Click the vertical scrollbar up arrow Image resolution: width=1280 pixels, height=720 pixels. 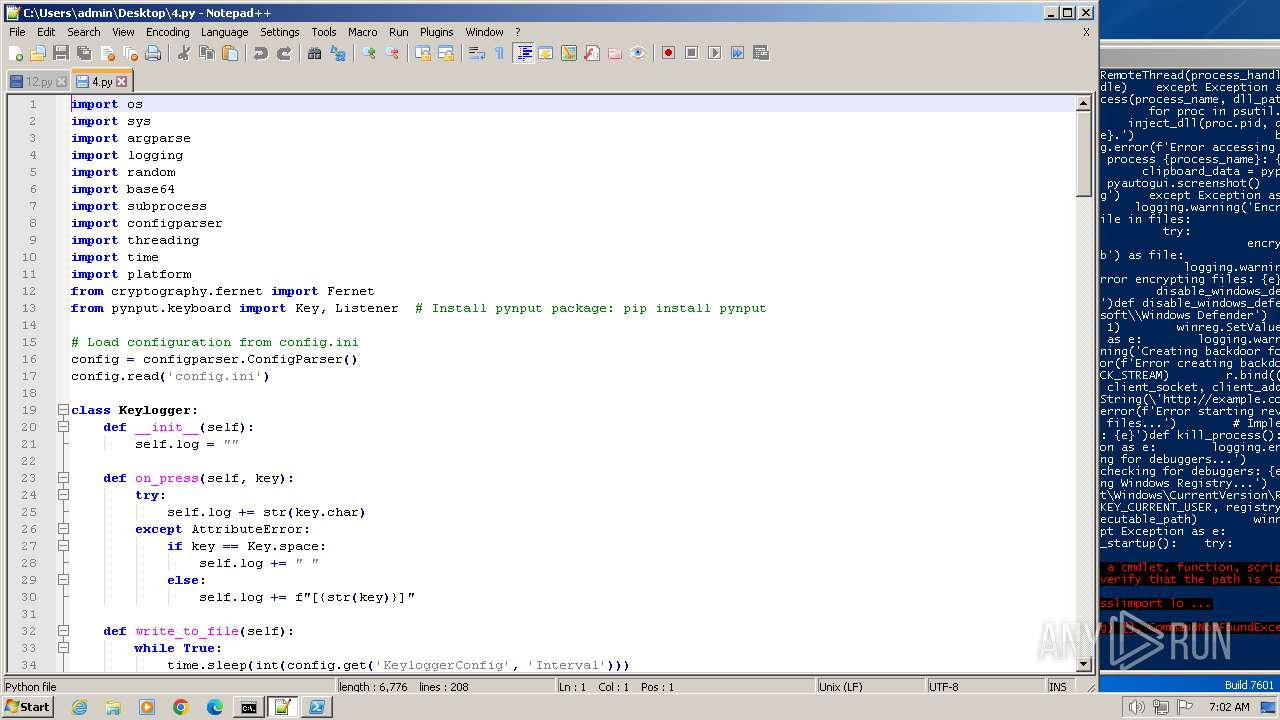tap(1083, 103)
